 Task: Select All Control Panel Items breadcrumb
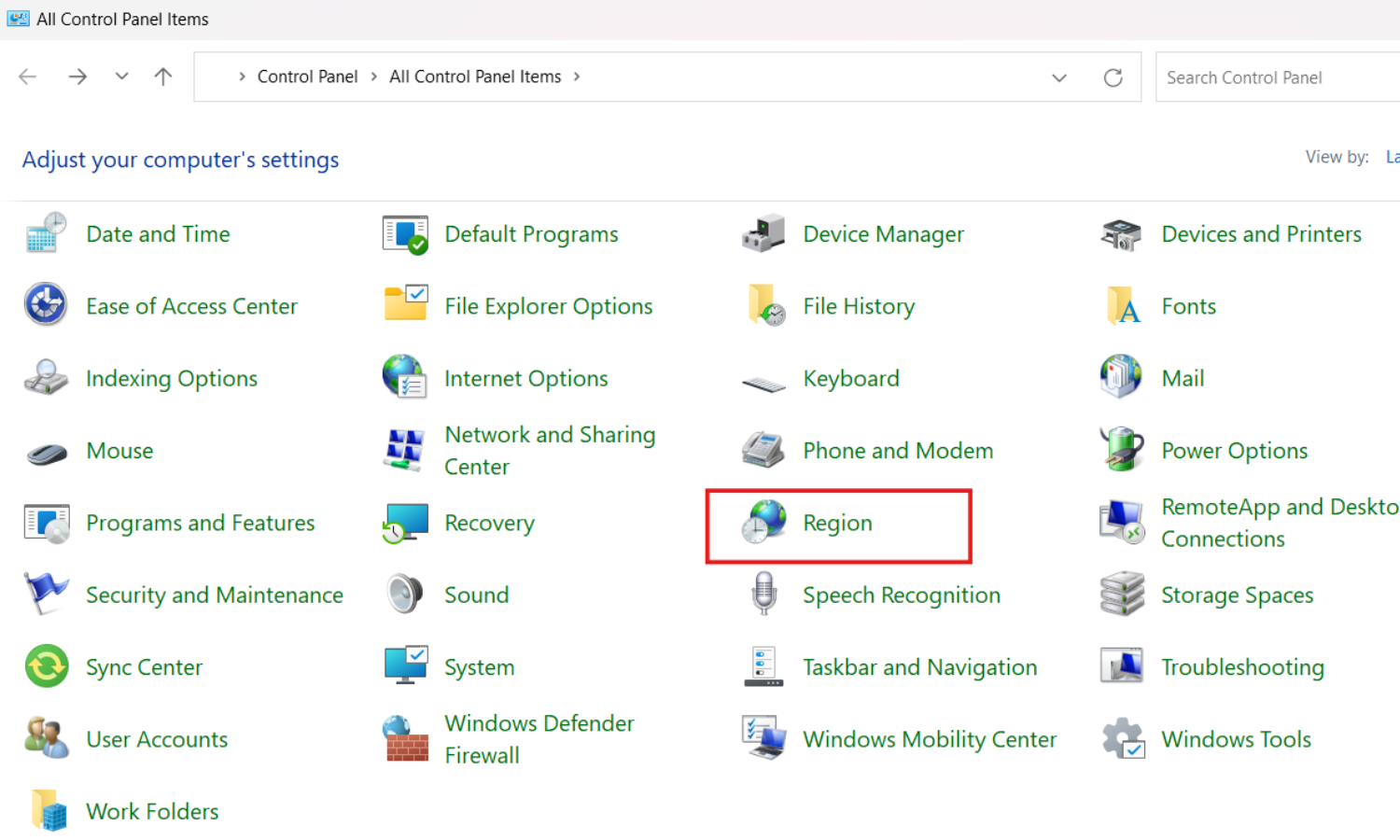pyautogui.click(x=475, y=77)
